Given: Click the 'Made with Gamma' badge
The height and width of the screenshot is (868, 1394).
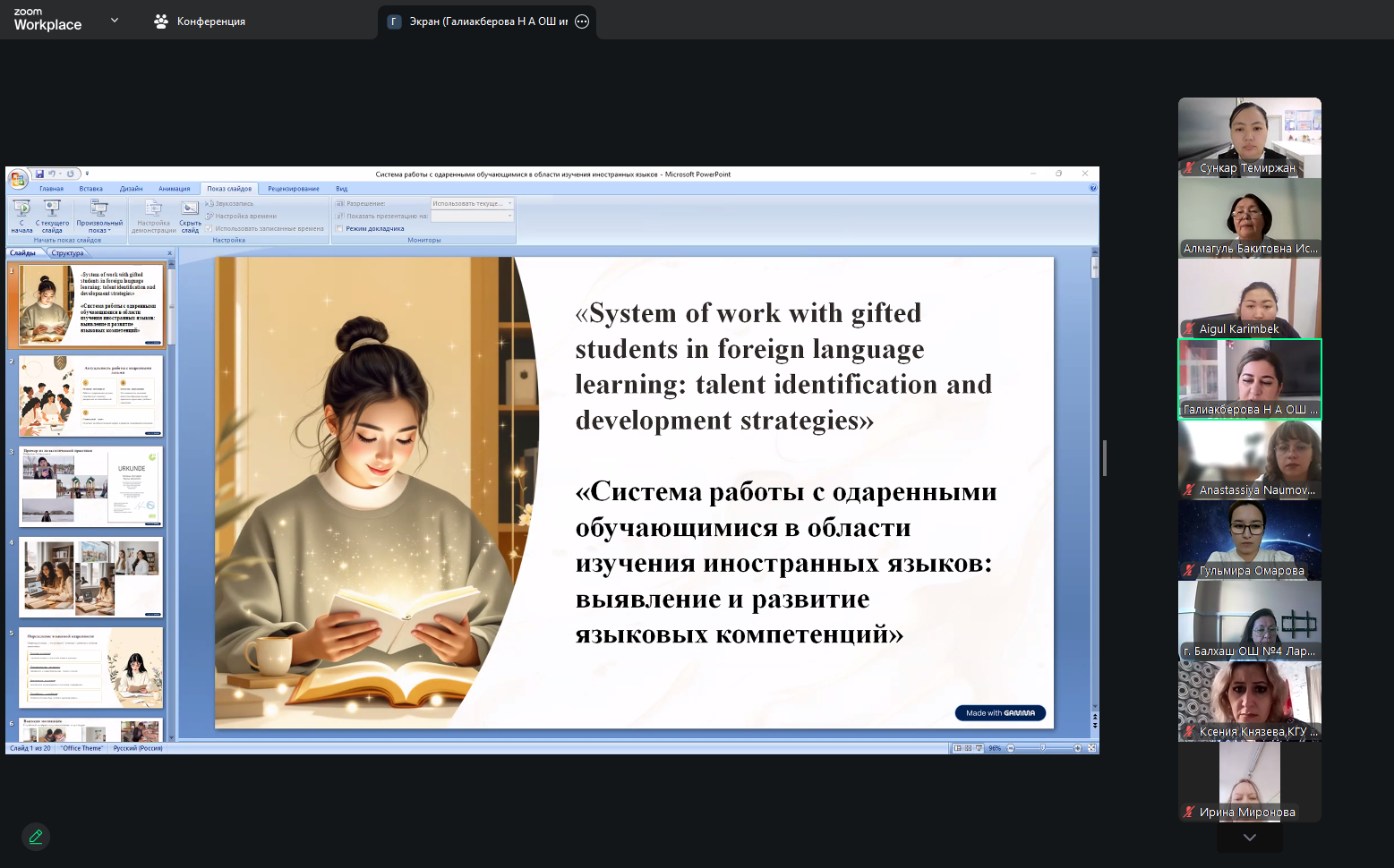Looking at the screenshot, I should (999, 713).
